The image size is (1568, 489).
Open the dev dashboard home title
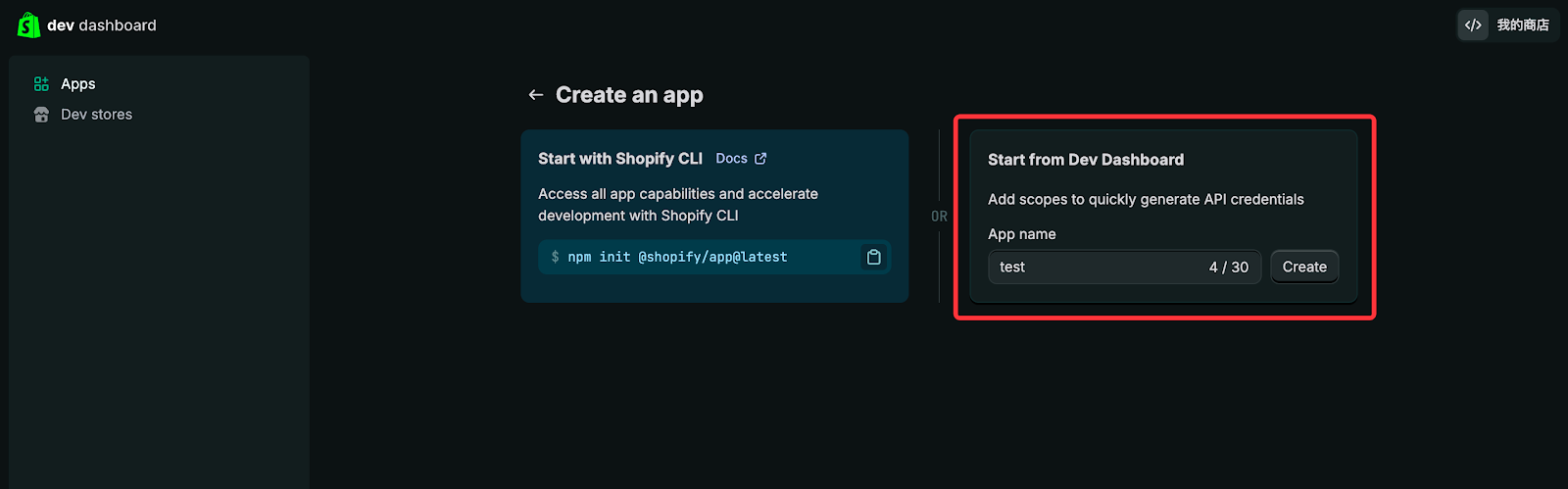[102, 25]
